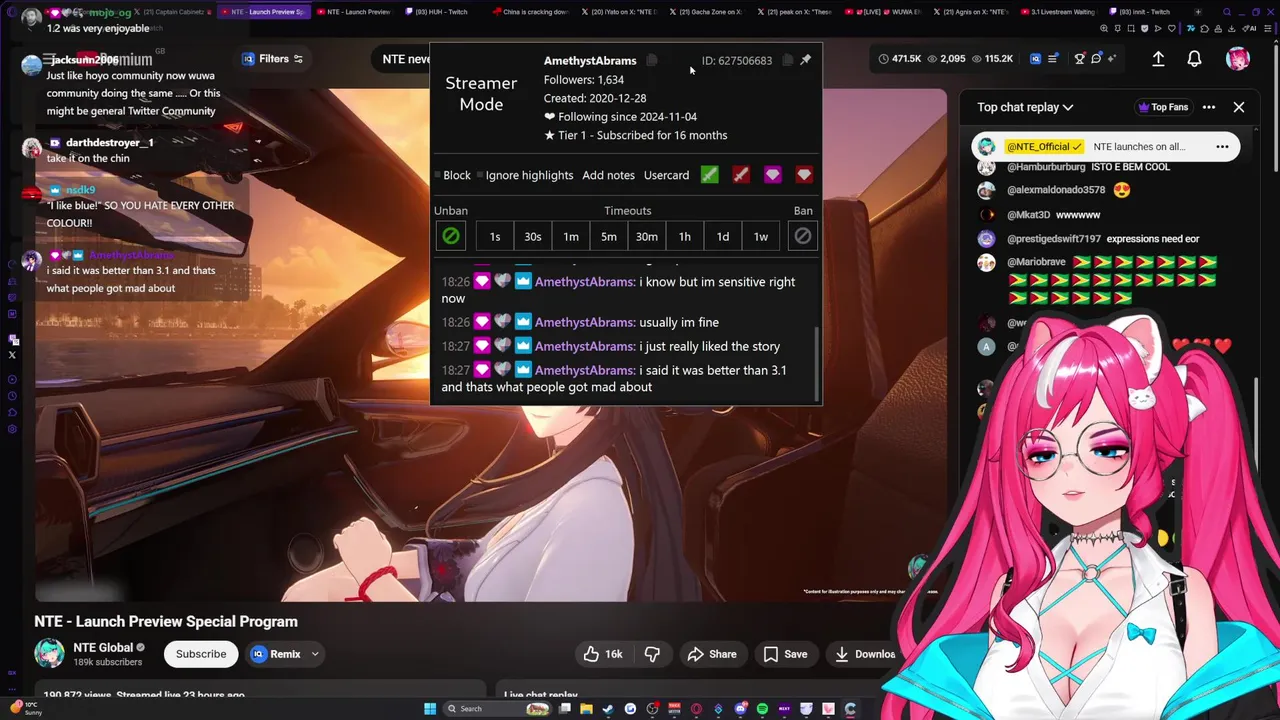Switch to WUWA live tab
Image resolution: width=1280 pixels, height=720 pixels.
(884, 12)
